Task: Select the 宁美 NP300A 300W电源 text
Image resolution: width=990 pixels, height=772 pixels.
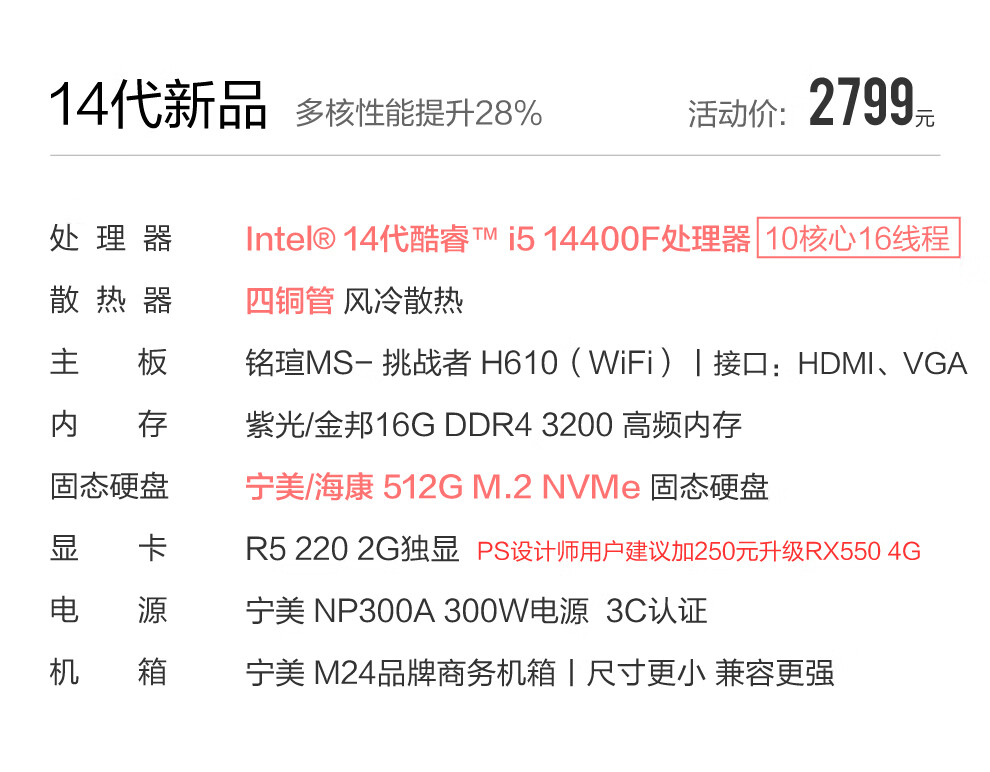Action: [417, 611]
